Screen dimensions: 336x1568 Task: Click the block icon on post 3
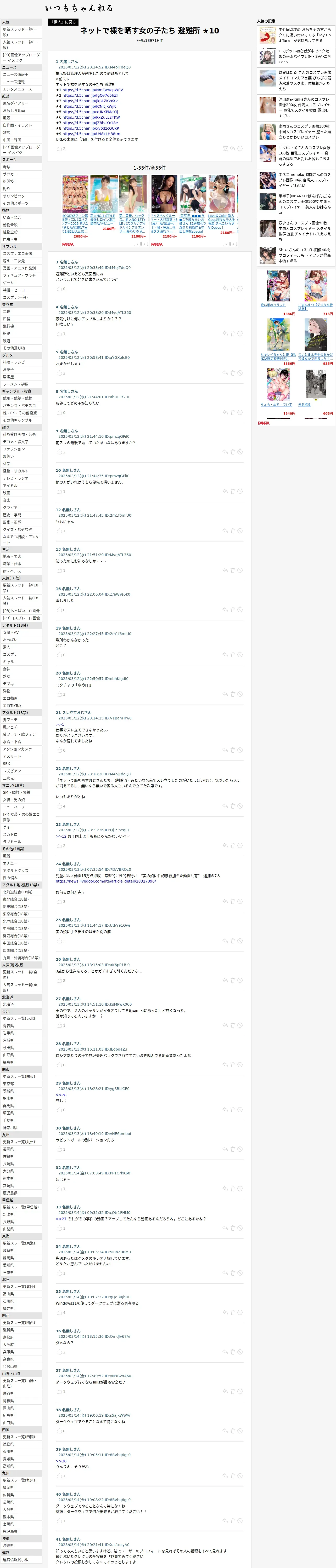pyautogui.click(x=240, y=289)
